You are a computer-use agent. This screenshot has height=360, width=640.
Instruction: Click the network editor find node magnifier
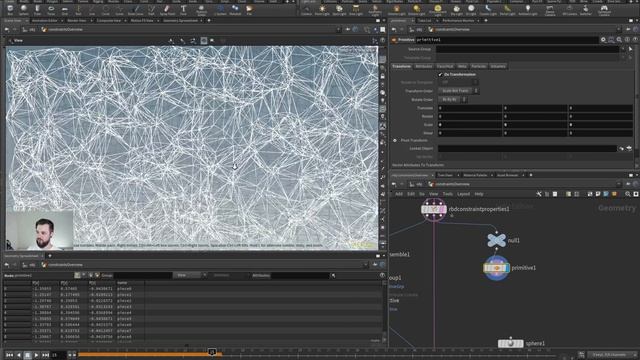(628, 194)
